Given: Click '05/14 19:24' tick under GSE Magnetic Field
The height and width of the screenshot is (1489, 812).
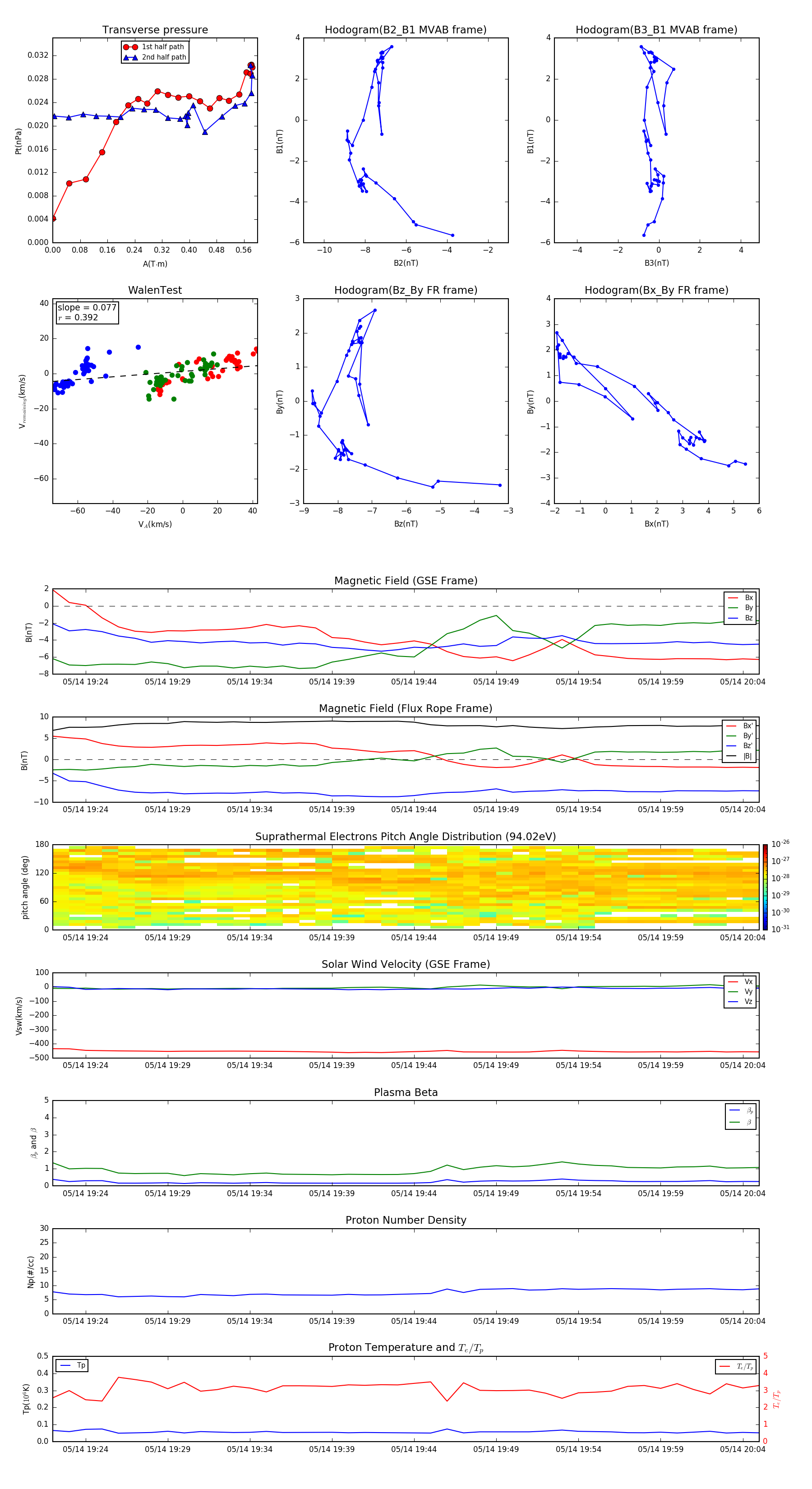Looking at the screenshot, I should [86, 682].
